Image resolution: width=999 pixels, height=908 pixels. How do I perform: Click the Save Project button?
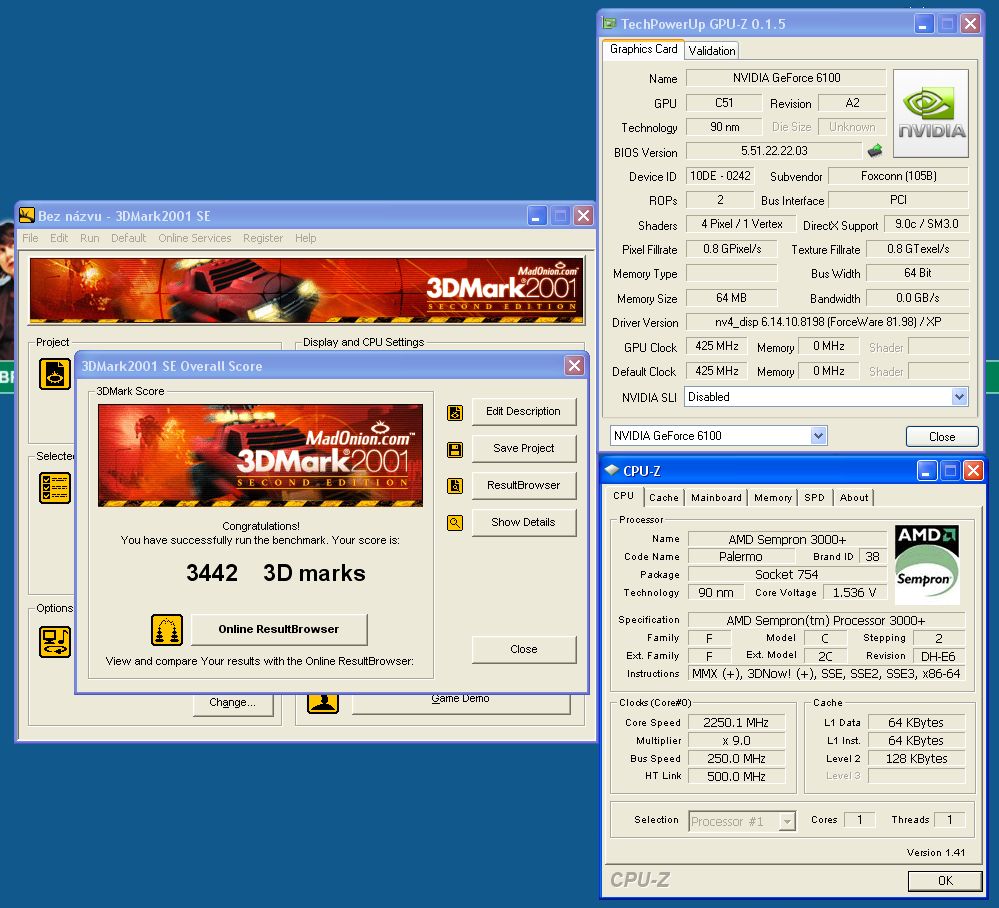(x=524, y=449)
